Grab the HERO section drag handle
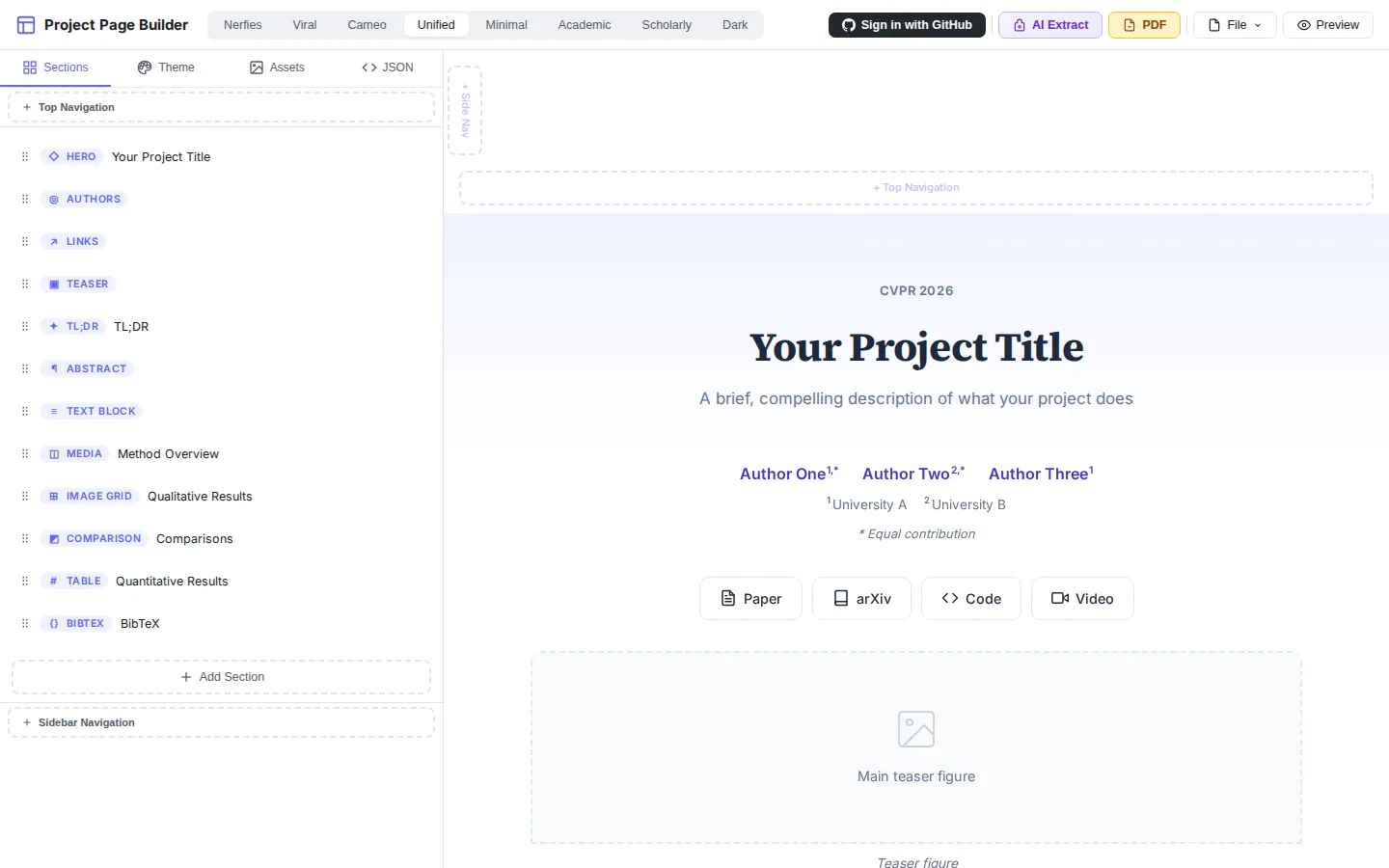This screenshot has width=1389, height=868. 25,156
